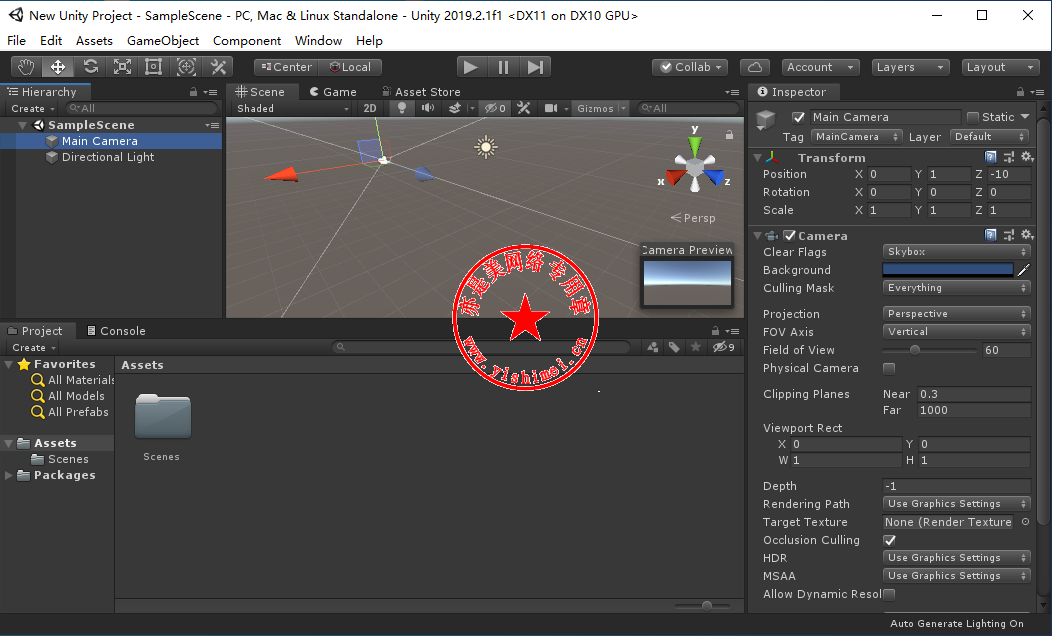Toggle pivot mode Center button
Image resolution: width=1052 pixels, height=636 pixels.
click(x=286, y=67)
